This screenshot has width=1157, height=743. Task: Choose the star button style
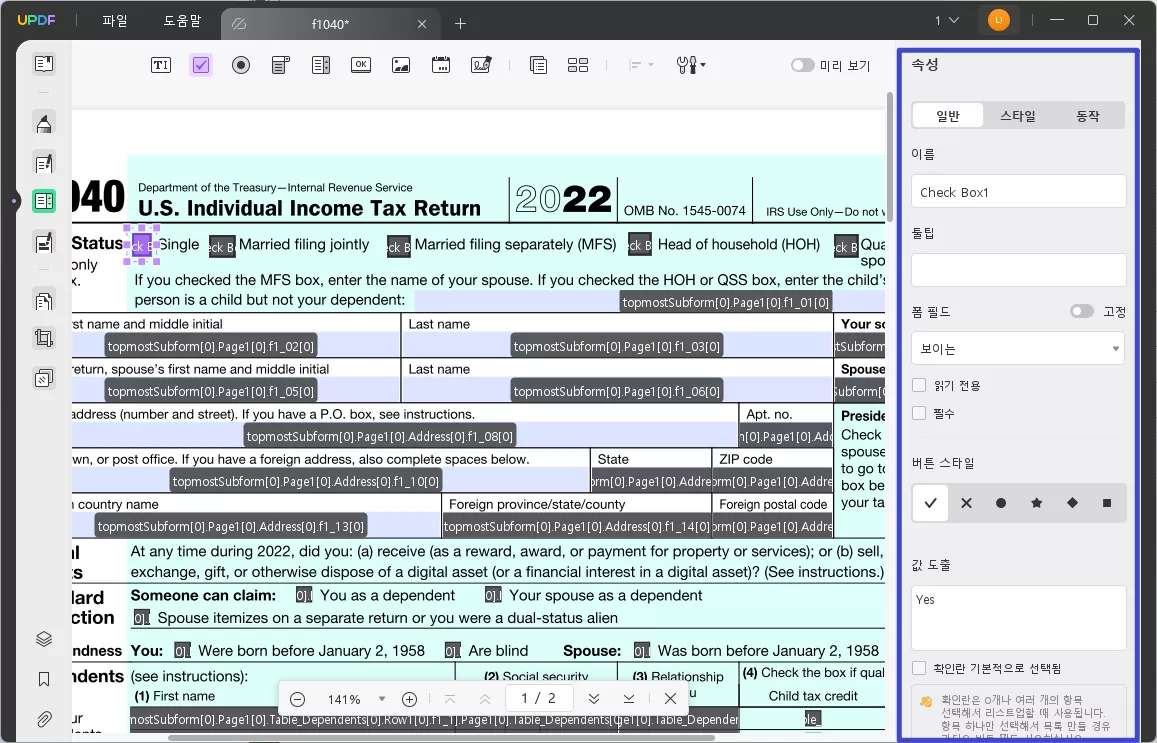click(x=1036, y=503)
